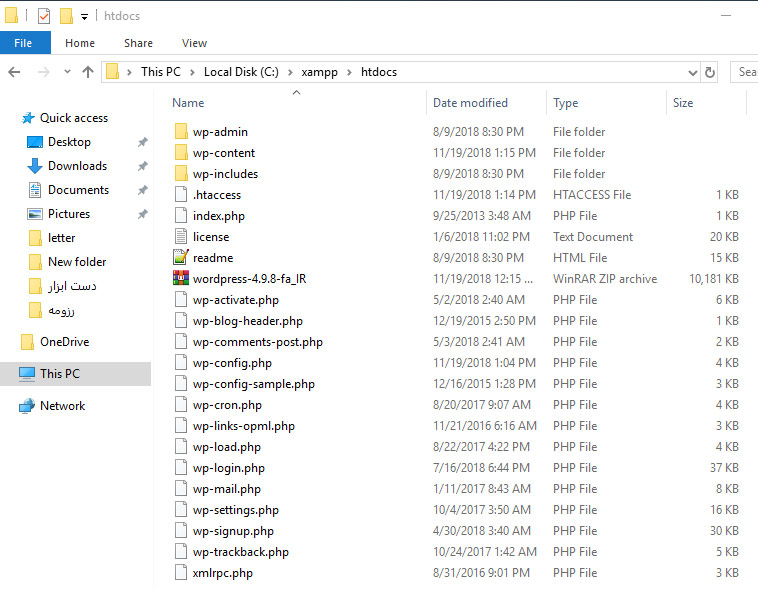
Task: Click the Search box field
Action: pyautogui.click(x=744, y=72)
